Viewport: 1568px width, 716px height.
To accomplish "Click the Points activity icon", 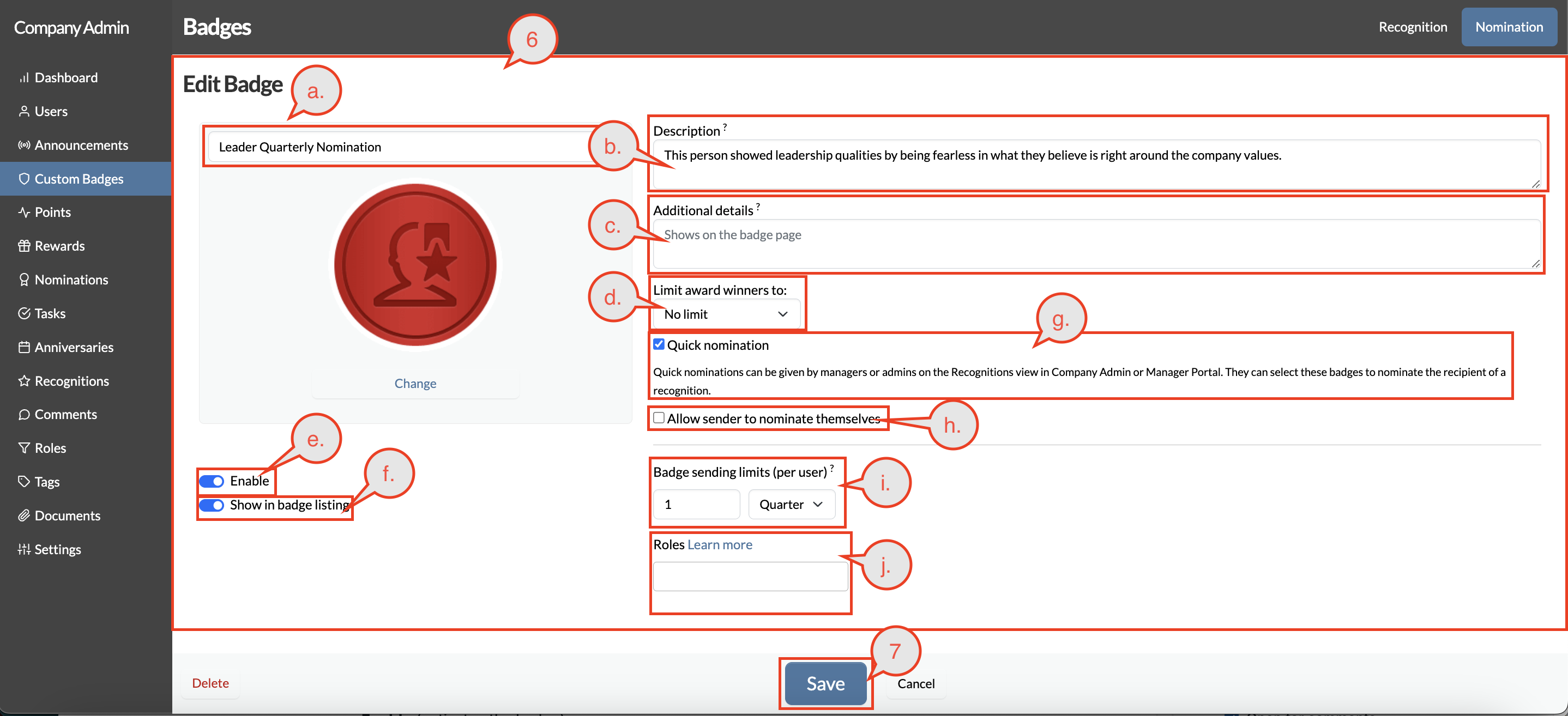I will coord(25,213).
